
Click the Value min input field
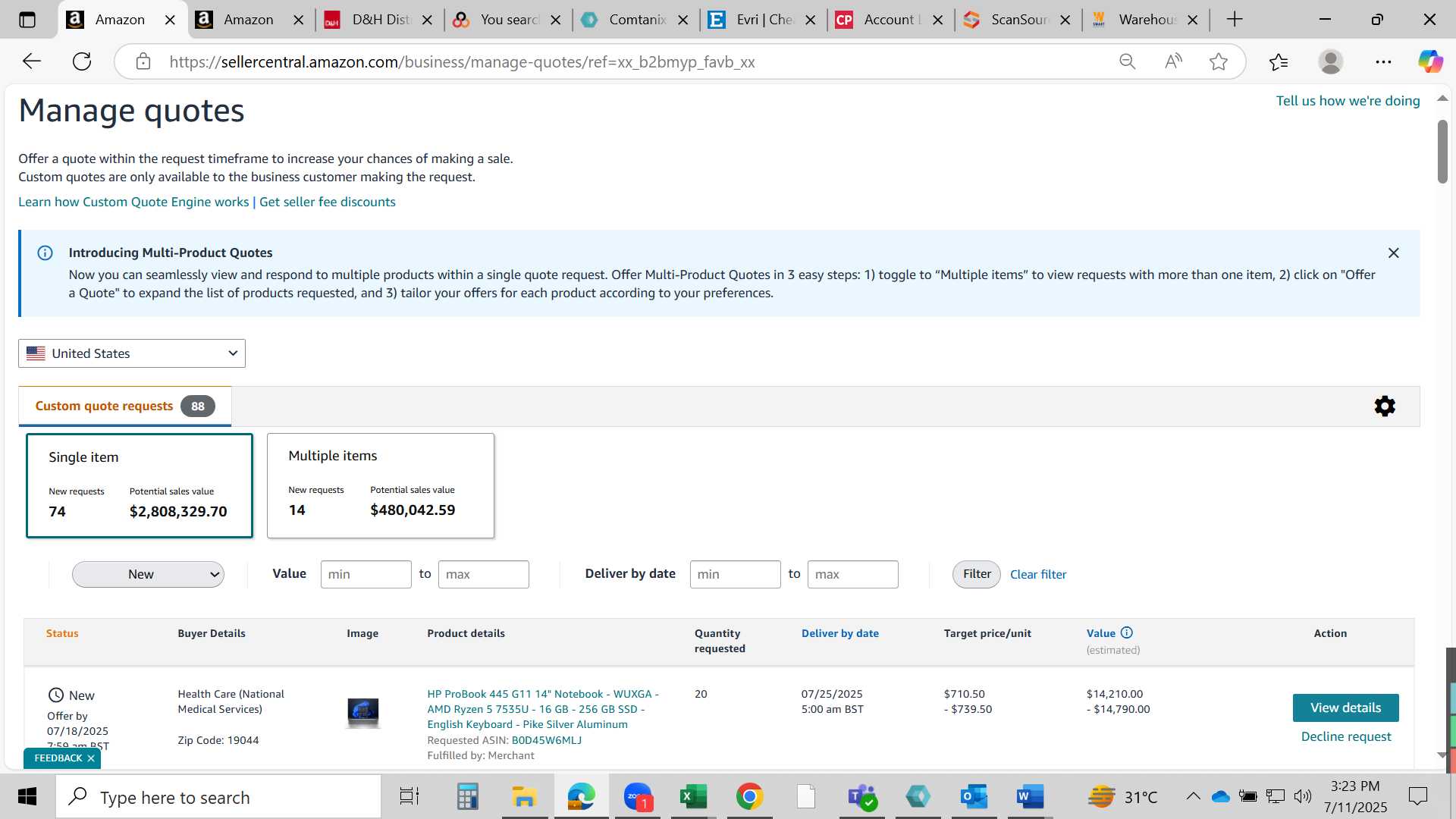(366, 574)
